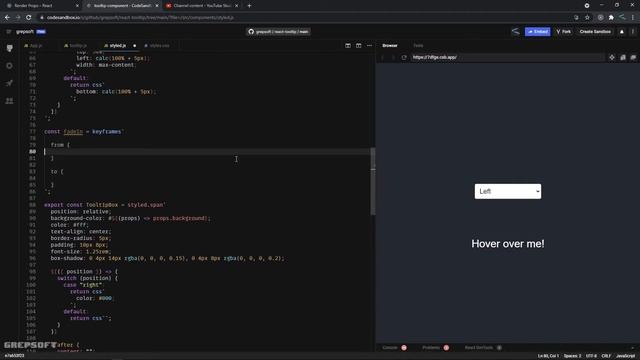640x360 pixels.
Task: Click Ln 80, Col 1 in status bar
Action: [x=548, y=356]
